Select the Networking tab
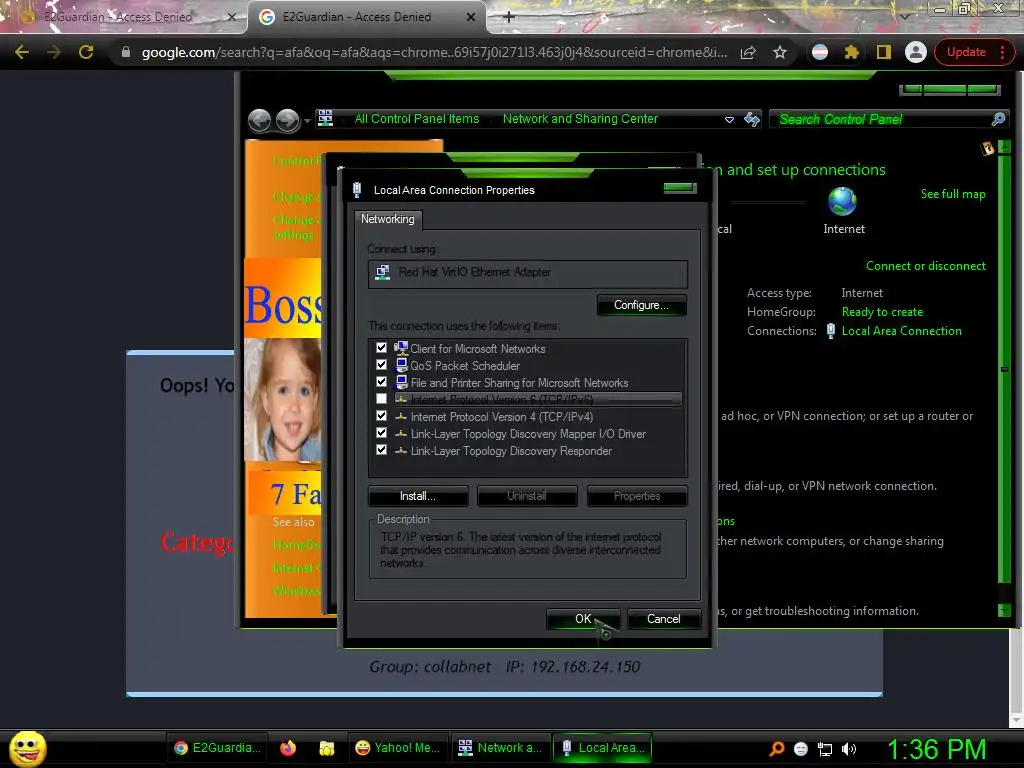1024x768 pixels. (x=388, y=219)
